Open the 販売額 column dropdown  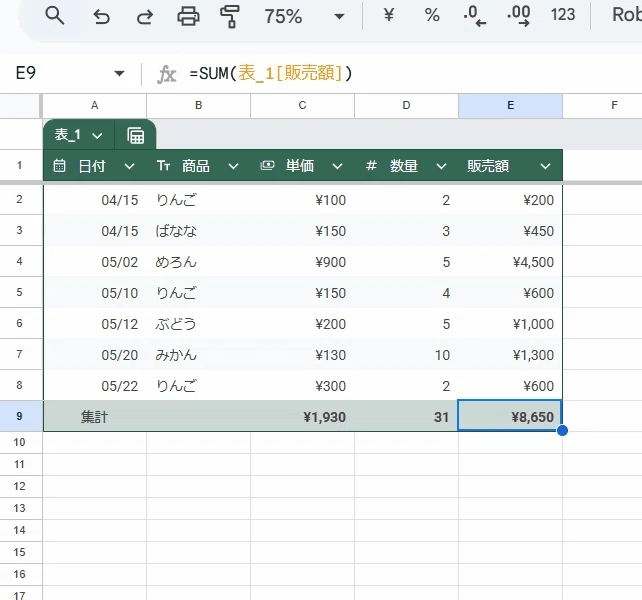point(545,166)
